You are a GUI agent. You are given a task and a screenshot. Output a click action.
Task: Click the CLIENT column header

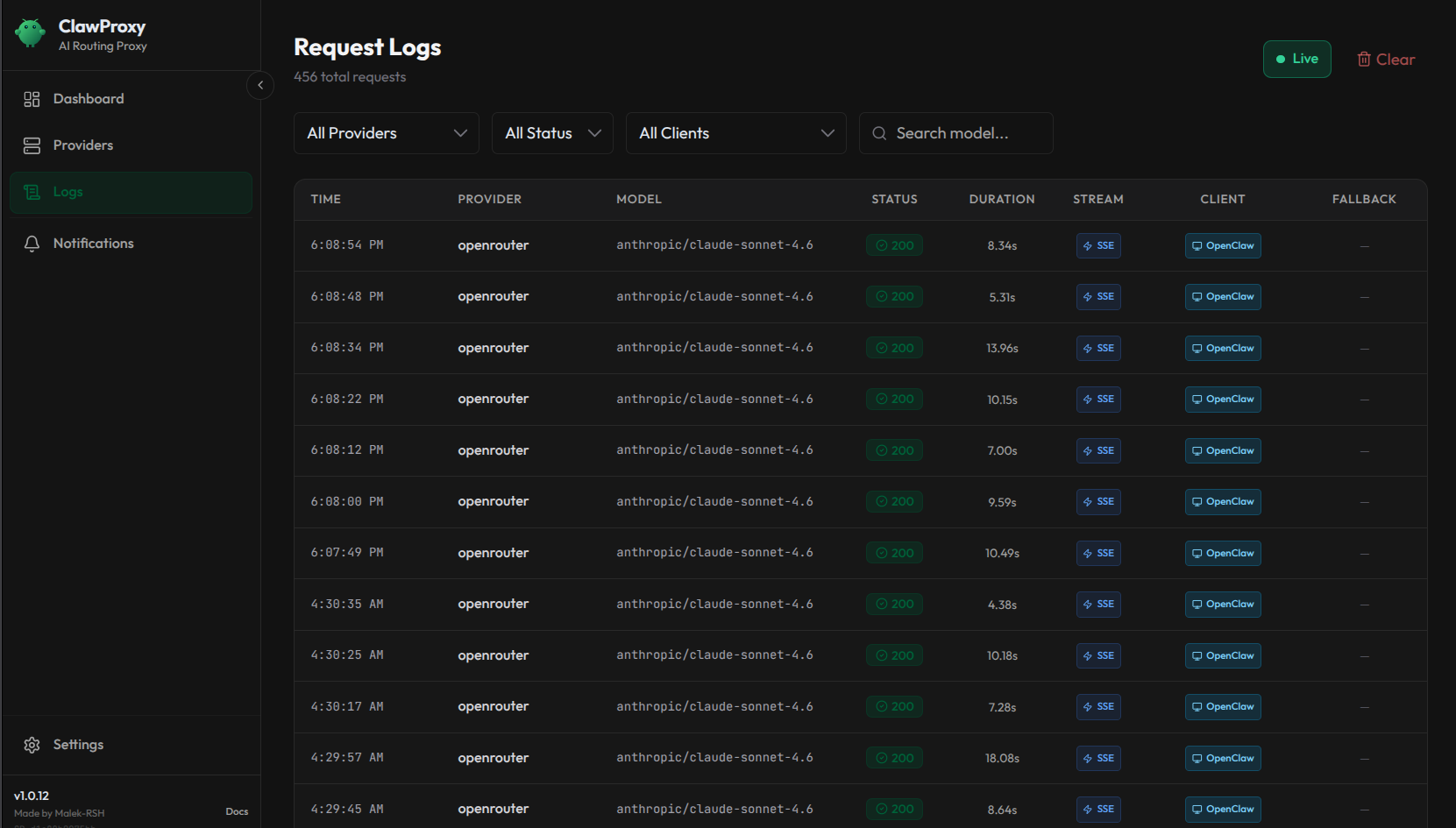[x=1223, y=199]
